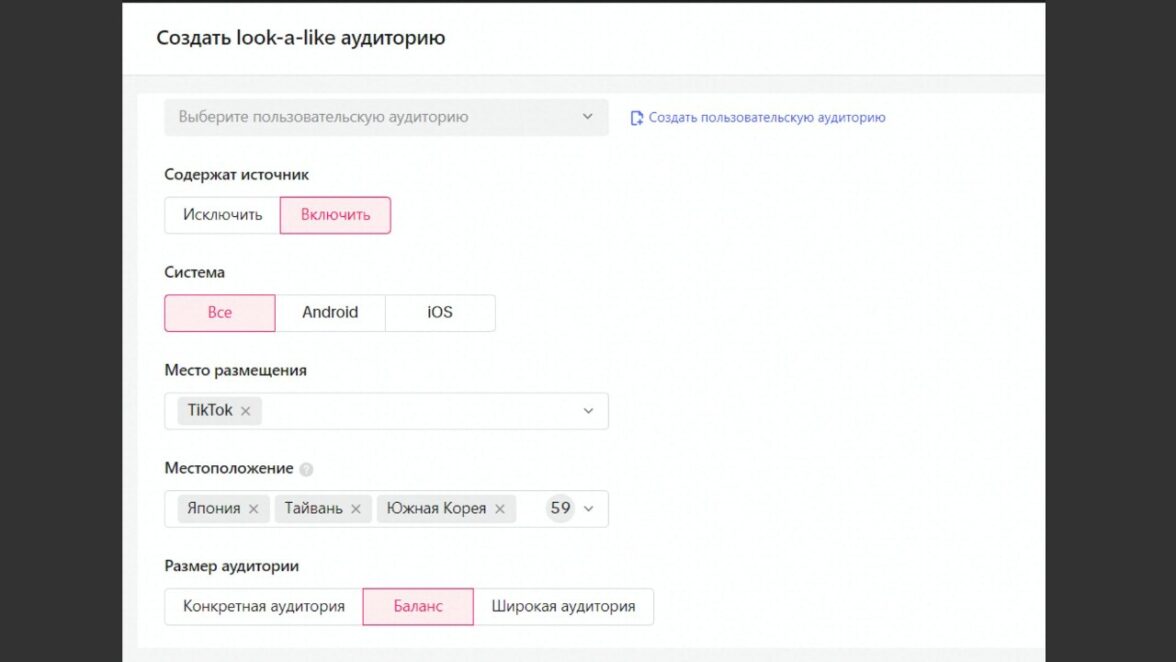The image size is (1176, 662).
Task: Select Баланс audience size
Action: 418,607
